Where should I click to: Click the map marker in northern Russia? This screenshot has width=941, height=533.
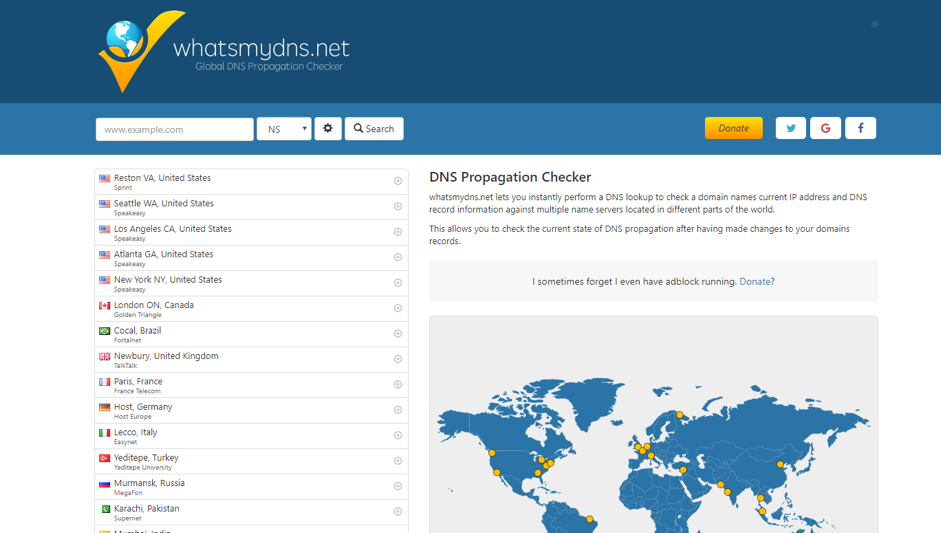coord(680,414)
